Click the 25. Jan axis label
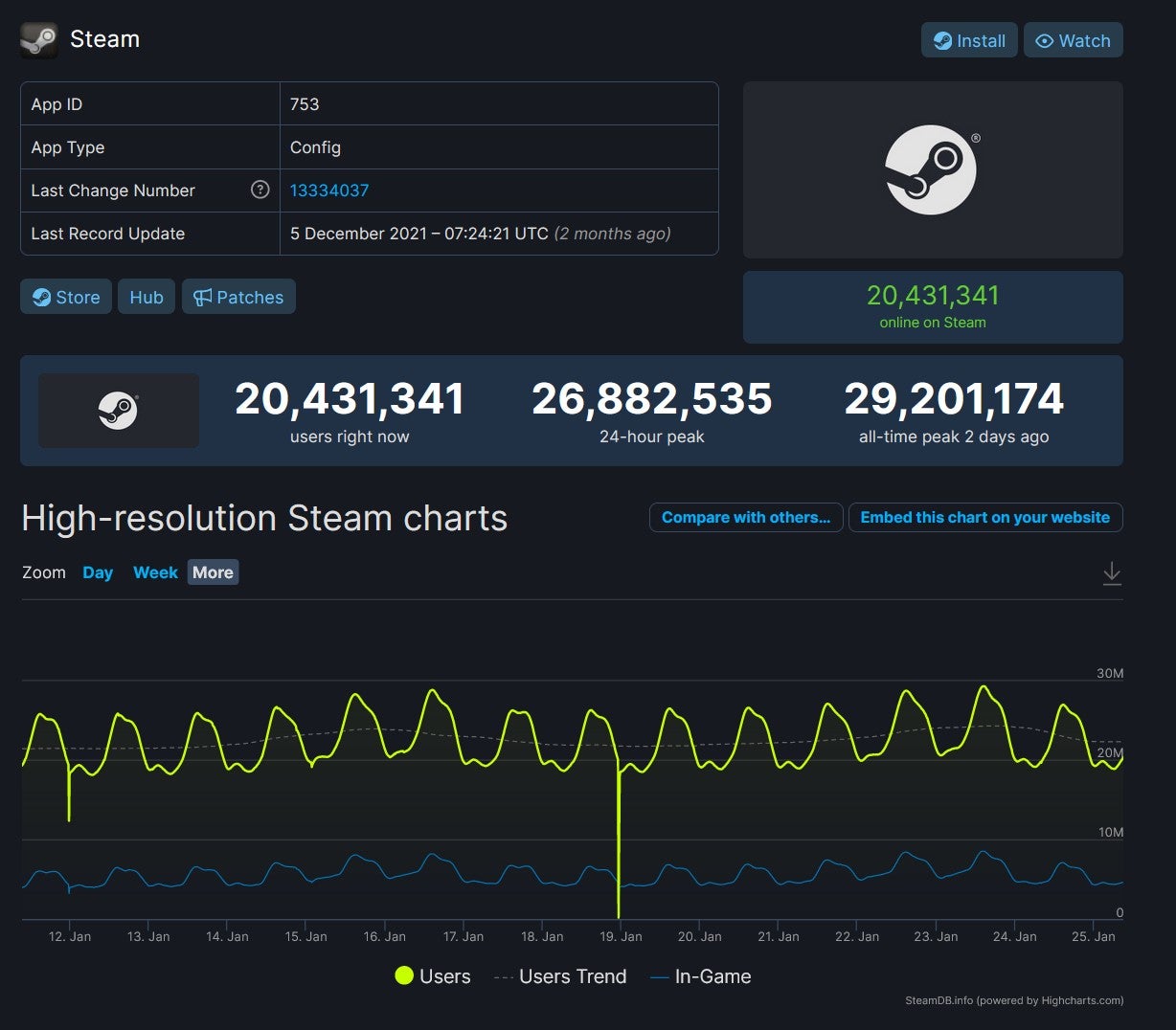This screenshot has width=1176, height=1030. [1094, 936]
